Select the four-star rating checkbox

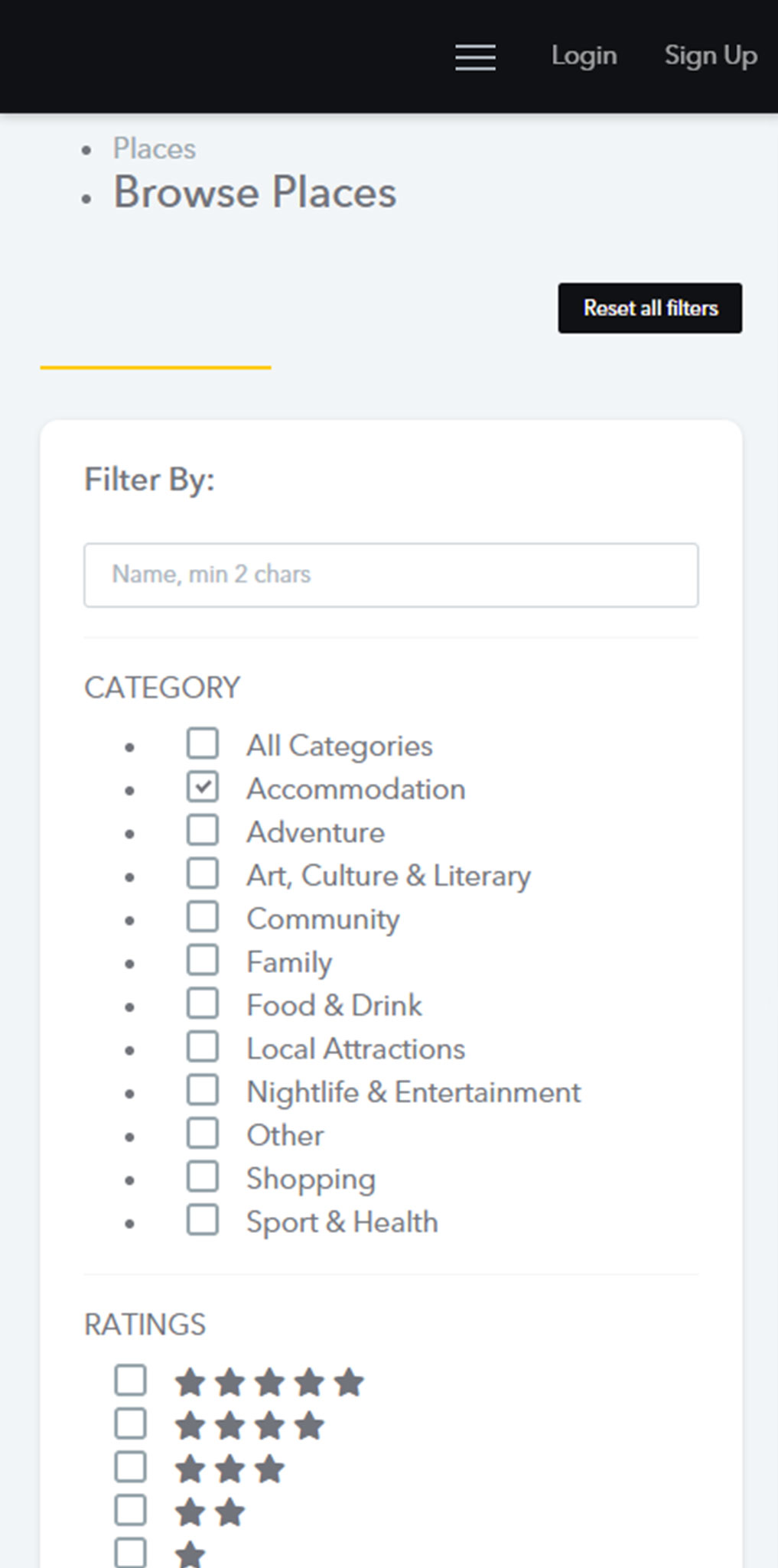tap(131, 1424)
